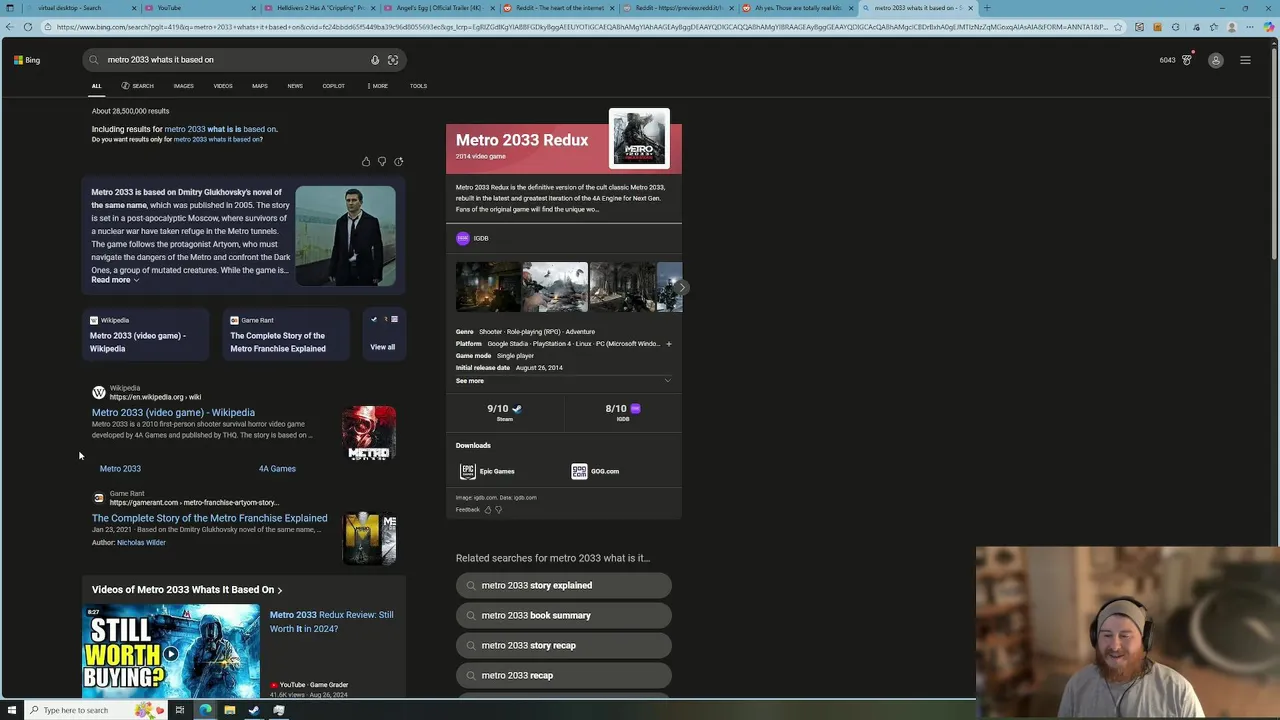Play the Metro 2033 Redux review video
The width and height of the screenshot is (1280, 720).
click(171, 652)
